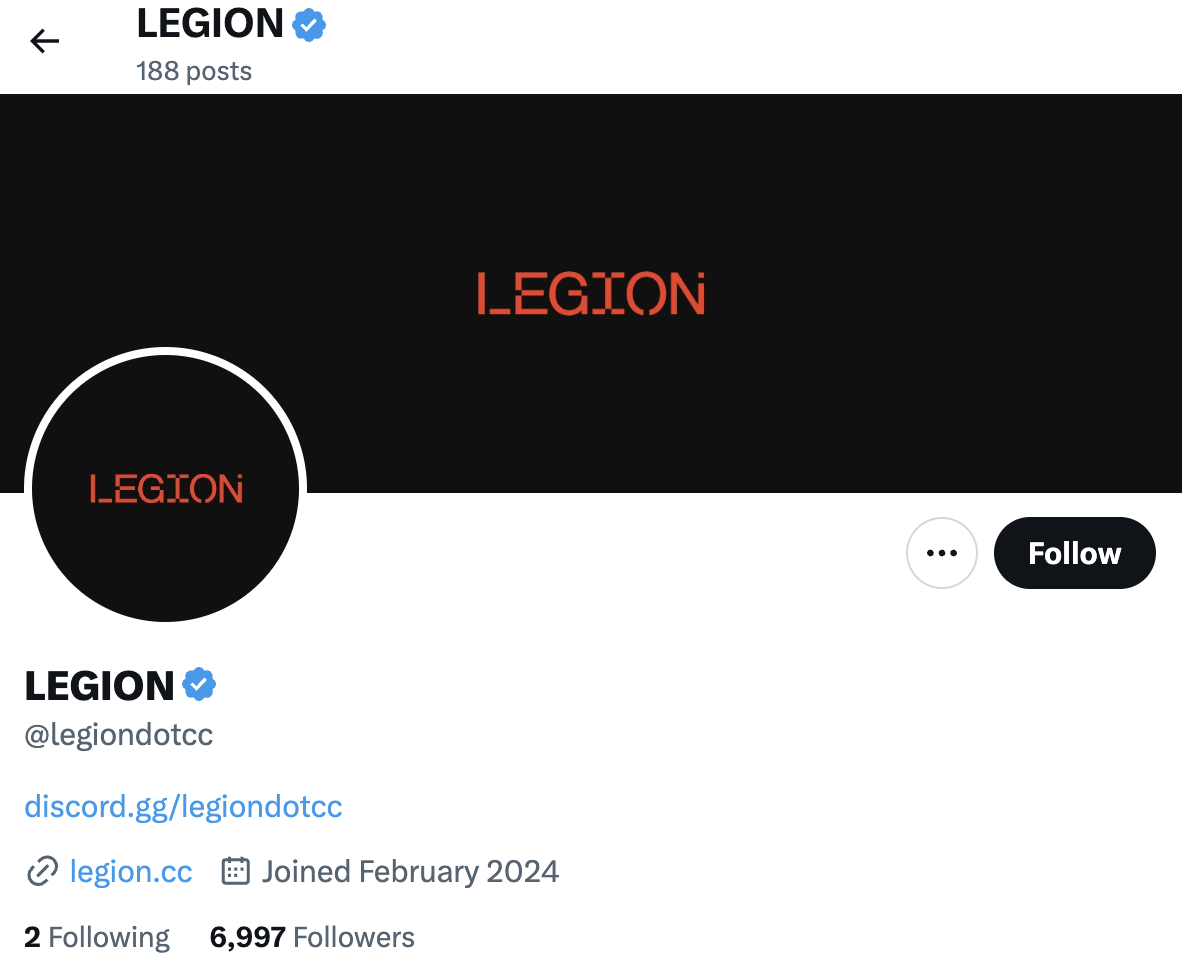This screenshot has width=1182, height=972.
Task: Click the @legiondotcc handle text
Action: pos(119,735)
